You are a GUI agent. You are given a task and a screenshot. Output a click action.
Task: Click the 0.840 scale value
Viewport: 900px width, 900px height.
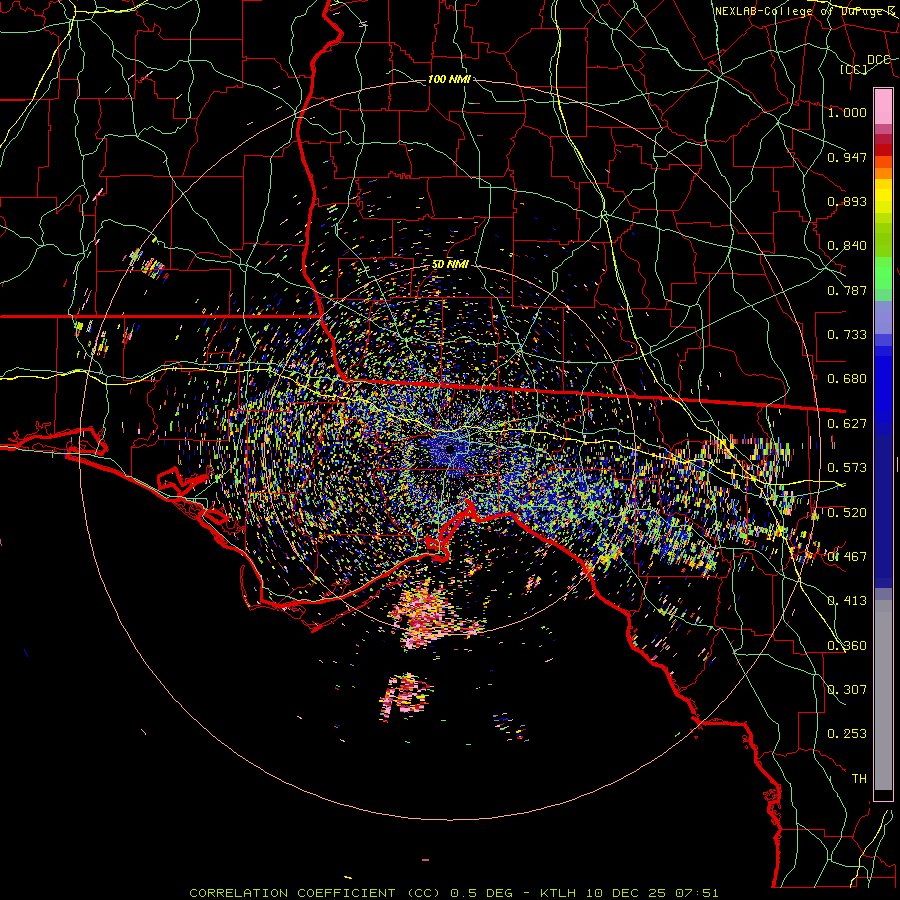847,246
